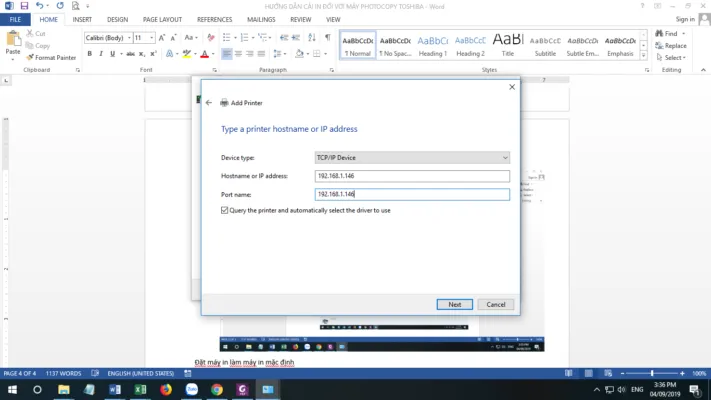
Task: Align text left in Paragraph group
Action: pyautogui.click(x=227, y=53)
